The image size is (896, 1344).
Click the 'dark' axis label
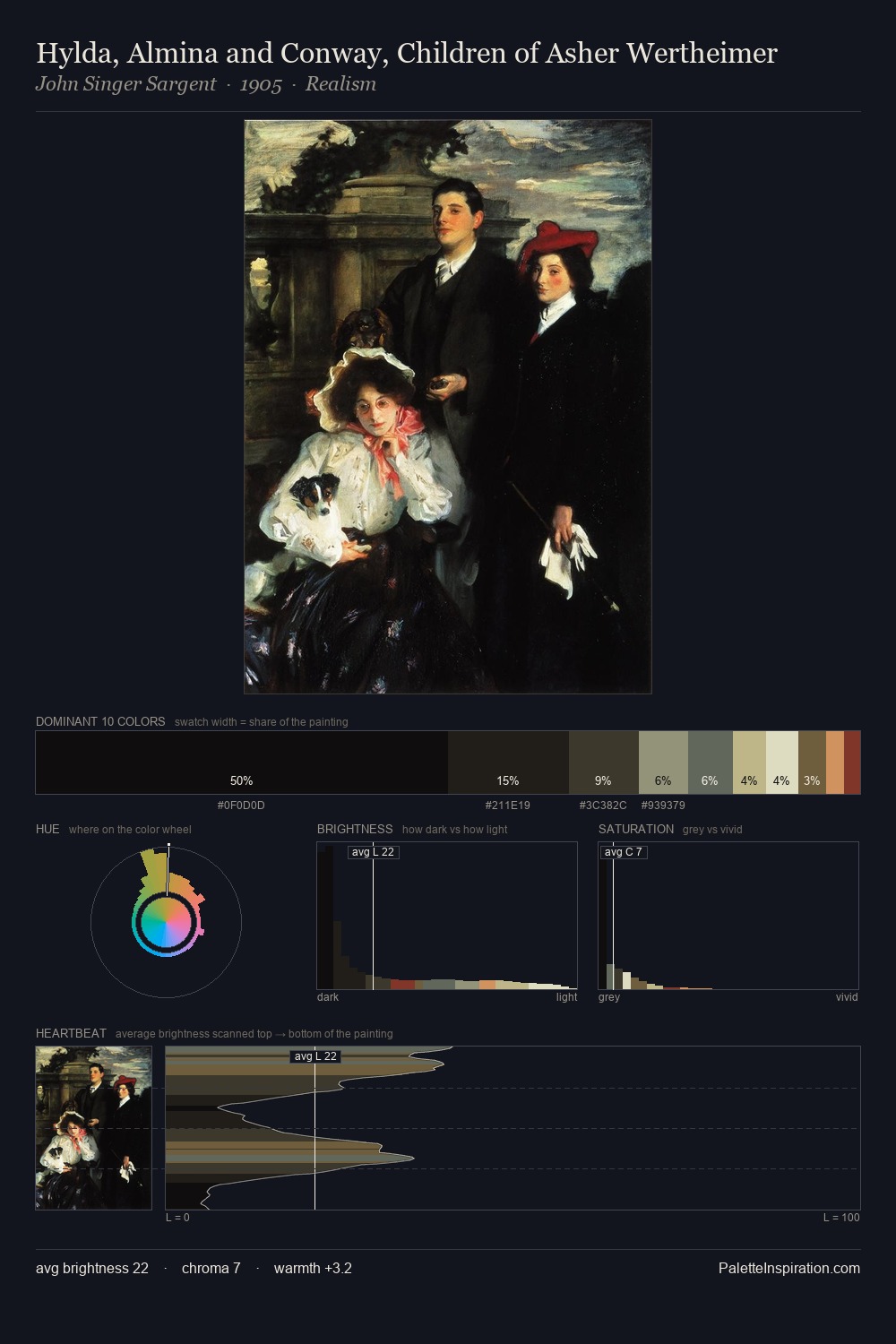coord(328,997)
